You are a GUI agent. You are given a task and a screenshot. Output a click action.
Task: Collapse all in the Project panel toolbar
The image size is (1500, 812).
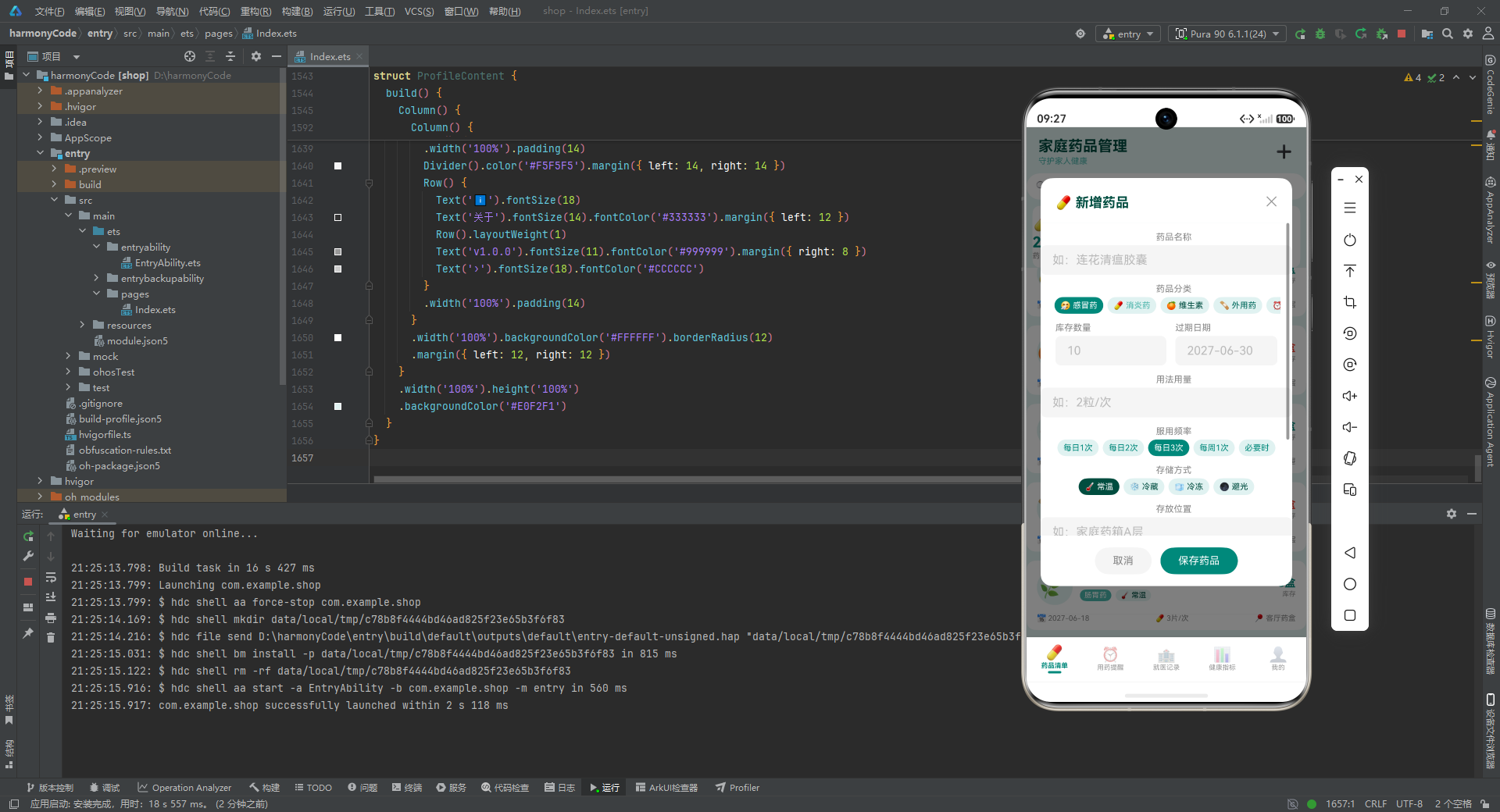pyautogui.click(x=230, y=56)
